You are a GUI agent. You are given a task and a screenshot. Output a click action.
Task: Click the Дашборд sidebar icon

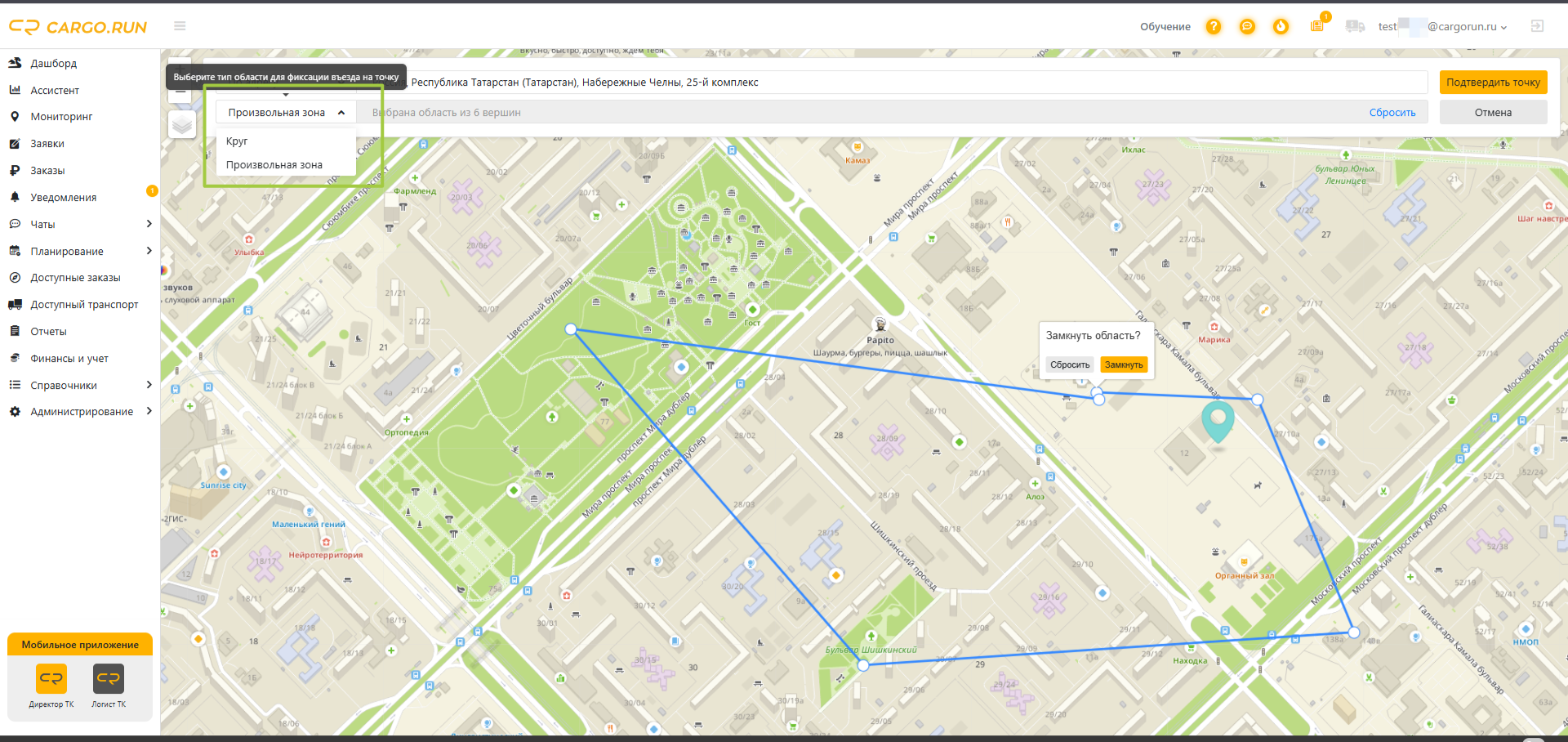tap(15, 63)
